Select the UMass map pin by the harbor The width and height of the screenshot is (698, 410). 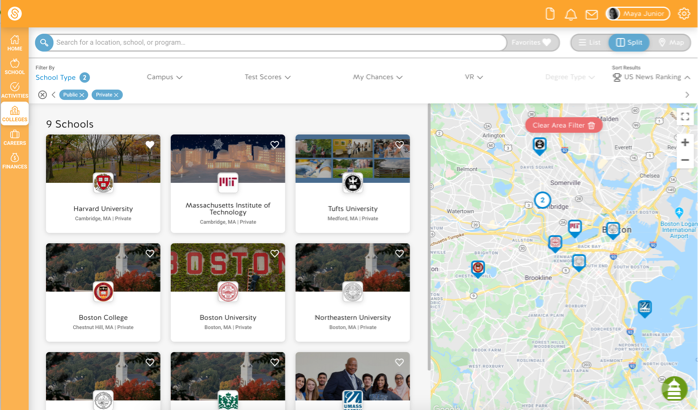click(645, 308)
